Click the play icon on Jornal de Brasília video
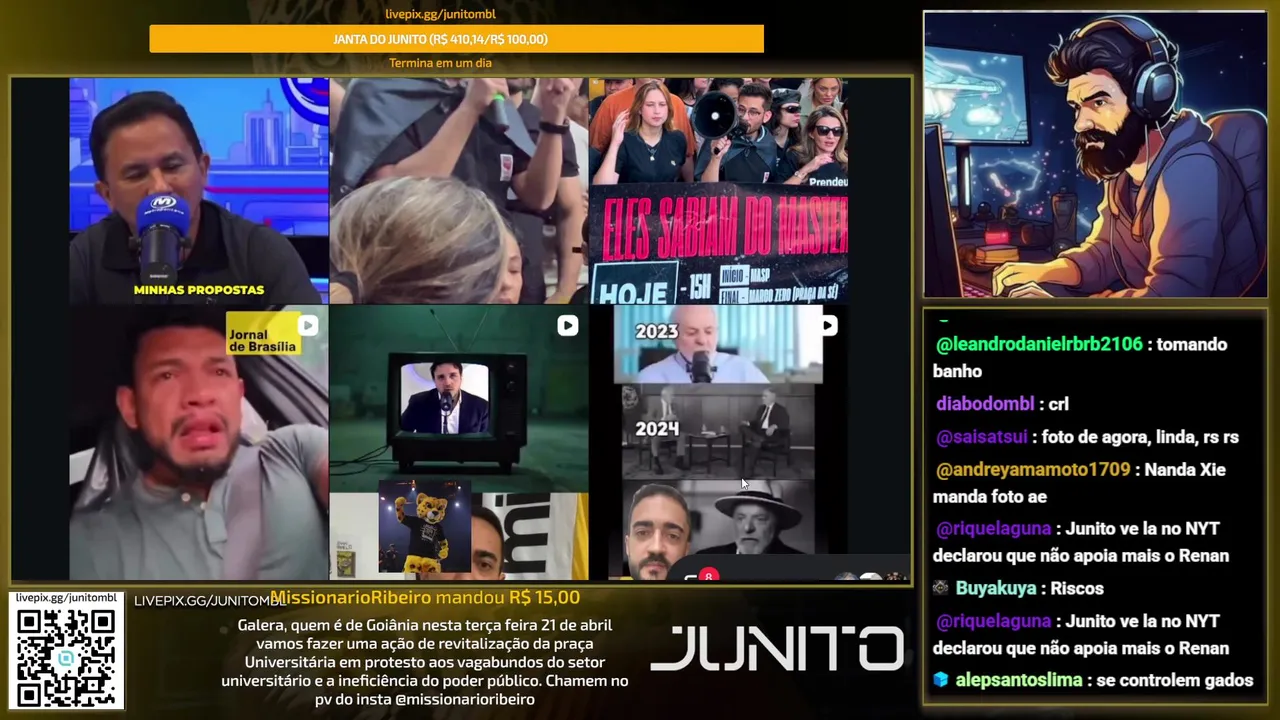Viewport: 1280px width, 720px height. click(x=308, y=325)
